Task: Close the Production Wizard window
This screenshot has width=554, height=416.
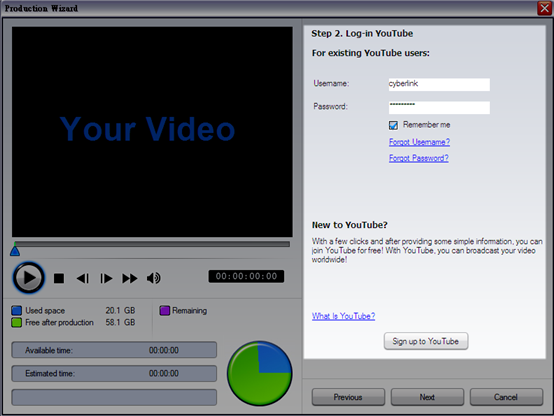Action: (x=544, y=8)
